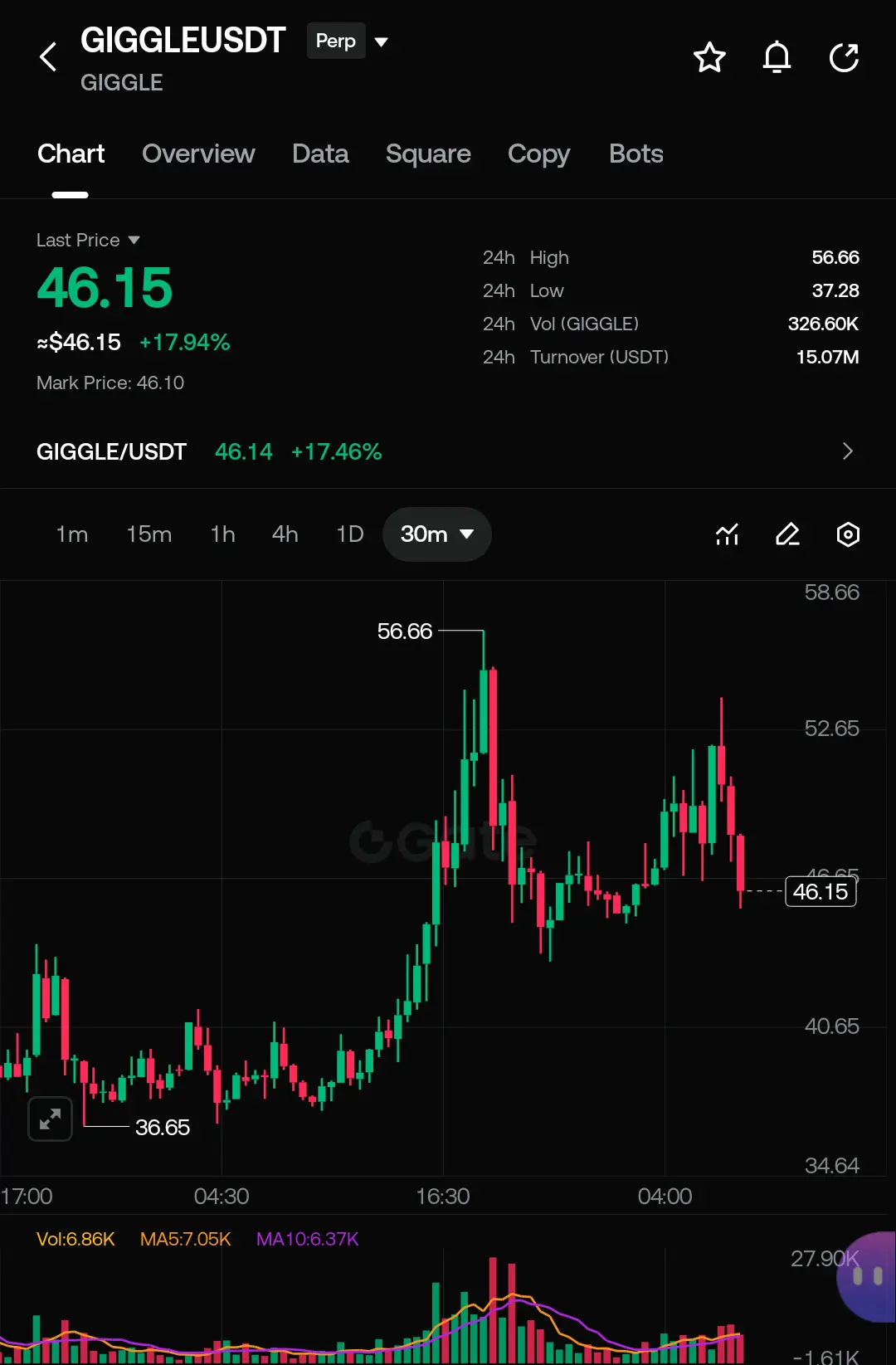Open chart indicators icon
Image resolution: width=896 pixels, height=1365 pixels.
[x=728, y=534]
